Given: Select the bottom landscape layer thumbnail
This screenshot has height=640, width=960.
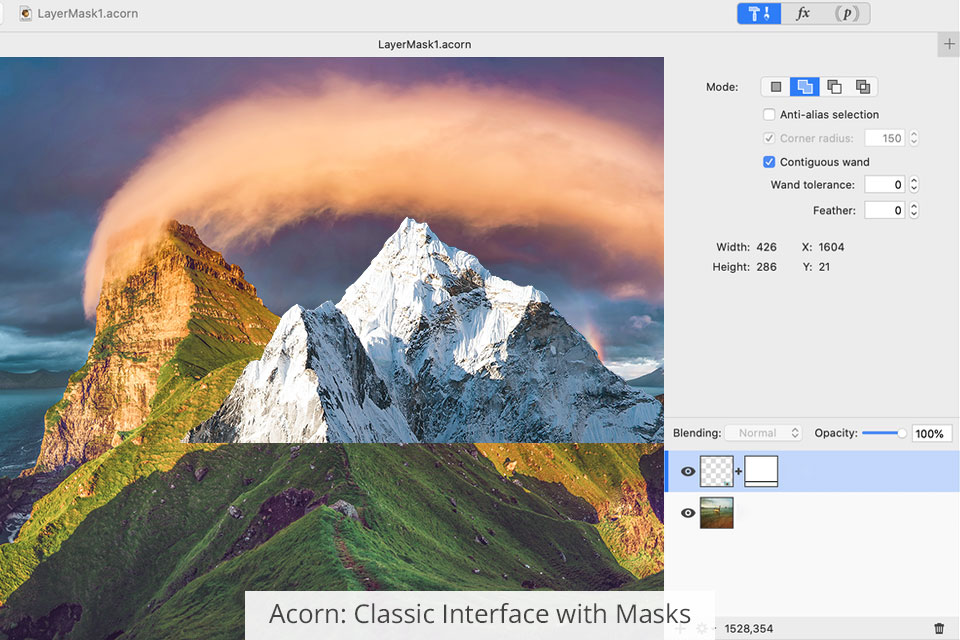Looking at the screenshot, I should pos(716,513).
